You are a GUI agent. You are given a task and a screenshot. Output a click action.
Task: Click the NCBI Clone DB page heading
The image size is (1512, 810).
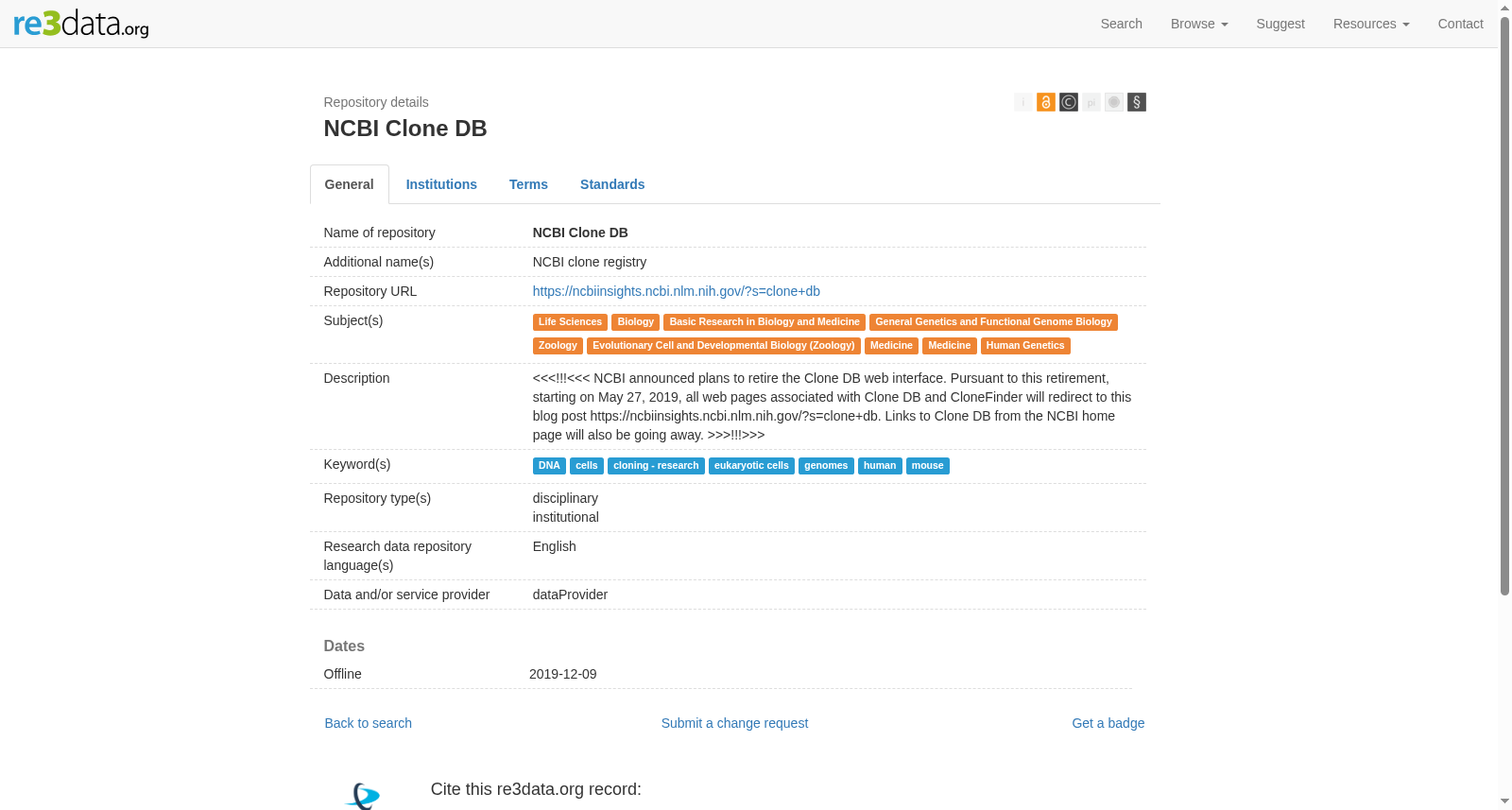tap(405, 129)
